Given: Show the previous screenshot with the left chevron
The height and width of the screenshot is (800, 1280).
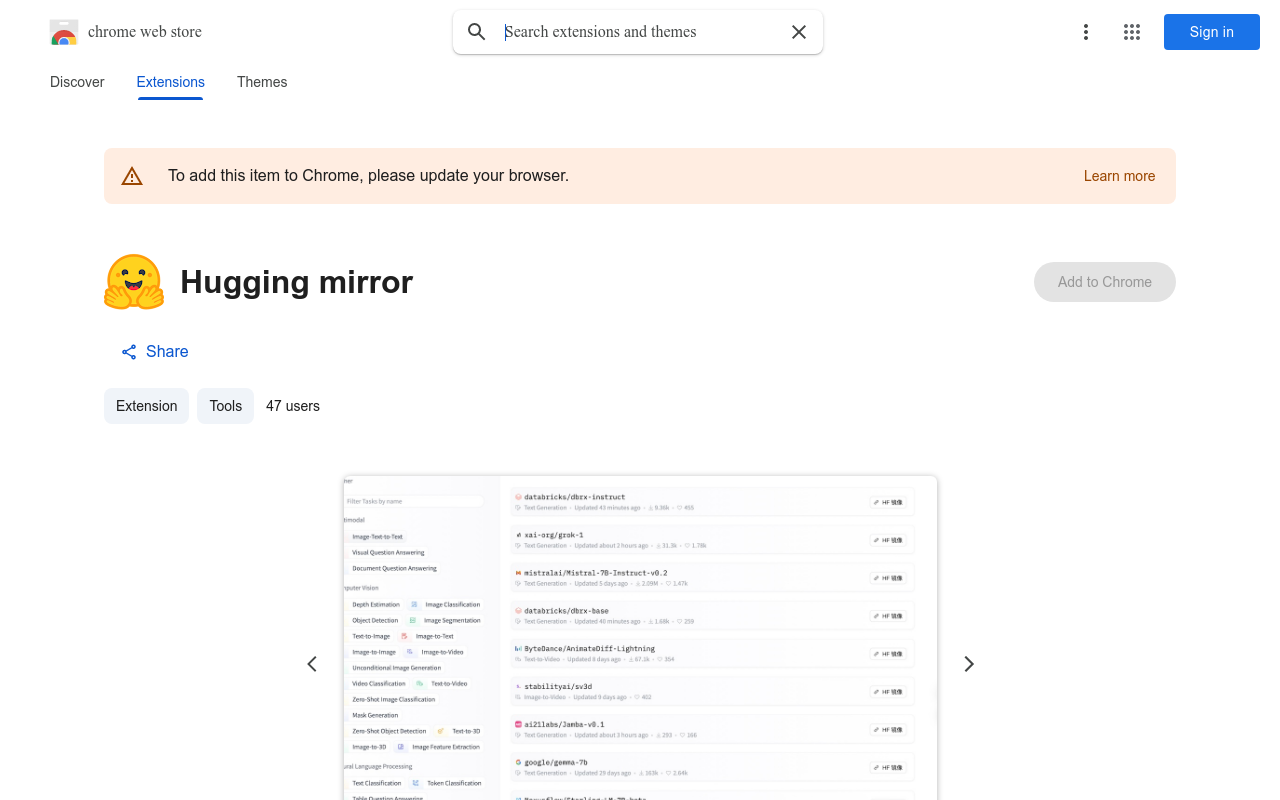Looking at the screenshot, I should [x=312, y=663].
